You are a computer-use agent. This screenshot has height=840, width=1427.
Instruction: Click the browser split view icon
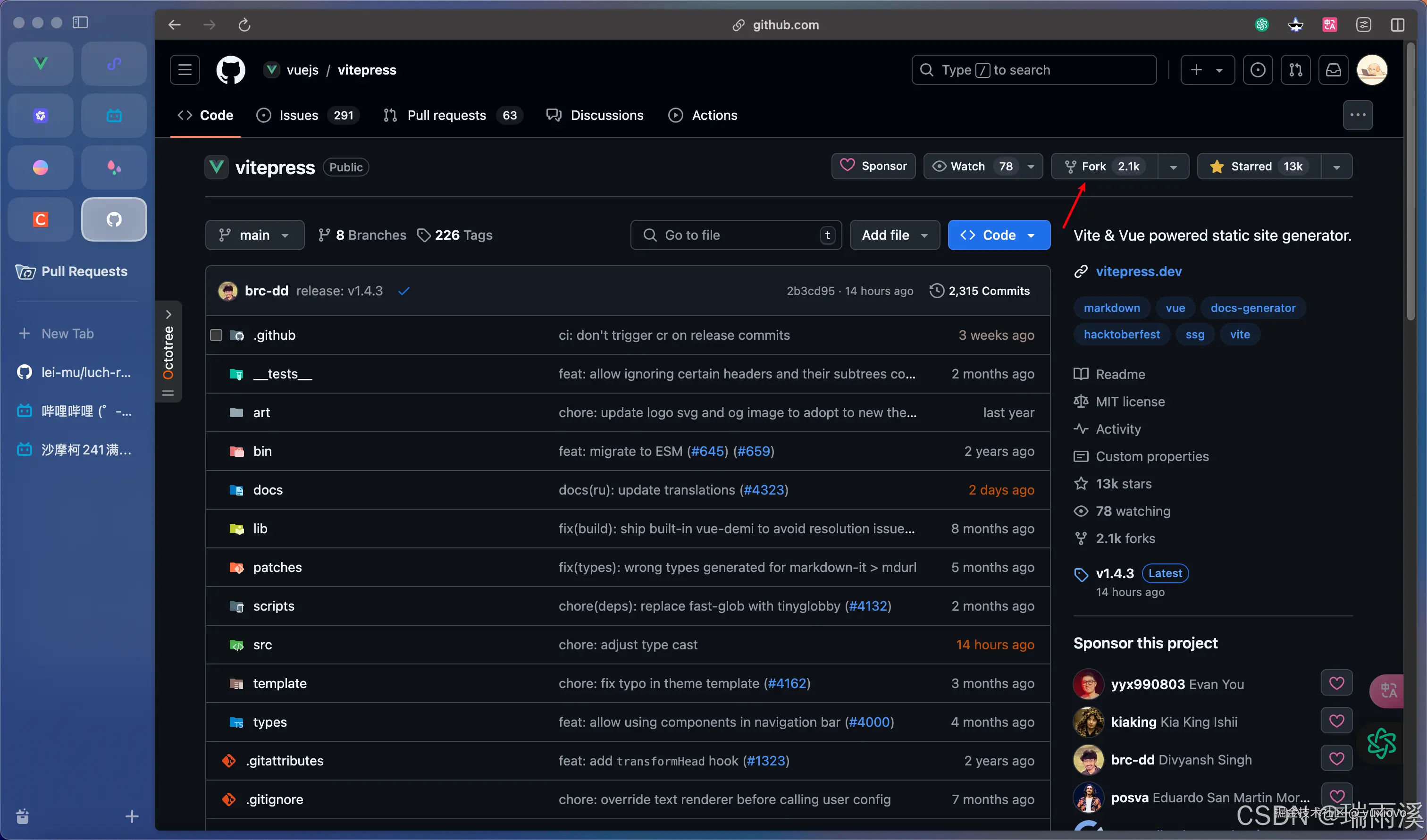coord(1397,25)
